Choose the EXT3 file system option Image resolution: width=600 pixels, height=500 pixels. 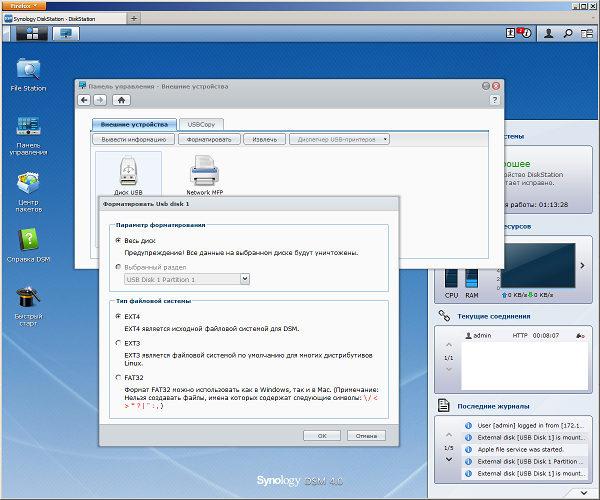(x=118, y=343)
